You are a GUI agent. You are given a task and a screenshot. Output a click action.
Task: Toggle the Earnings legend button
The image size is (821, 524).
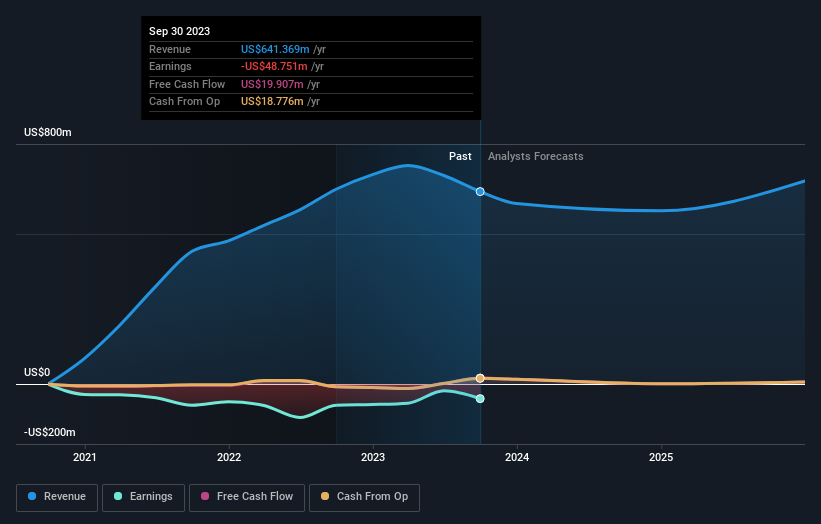[x=143, y=497]
